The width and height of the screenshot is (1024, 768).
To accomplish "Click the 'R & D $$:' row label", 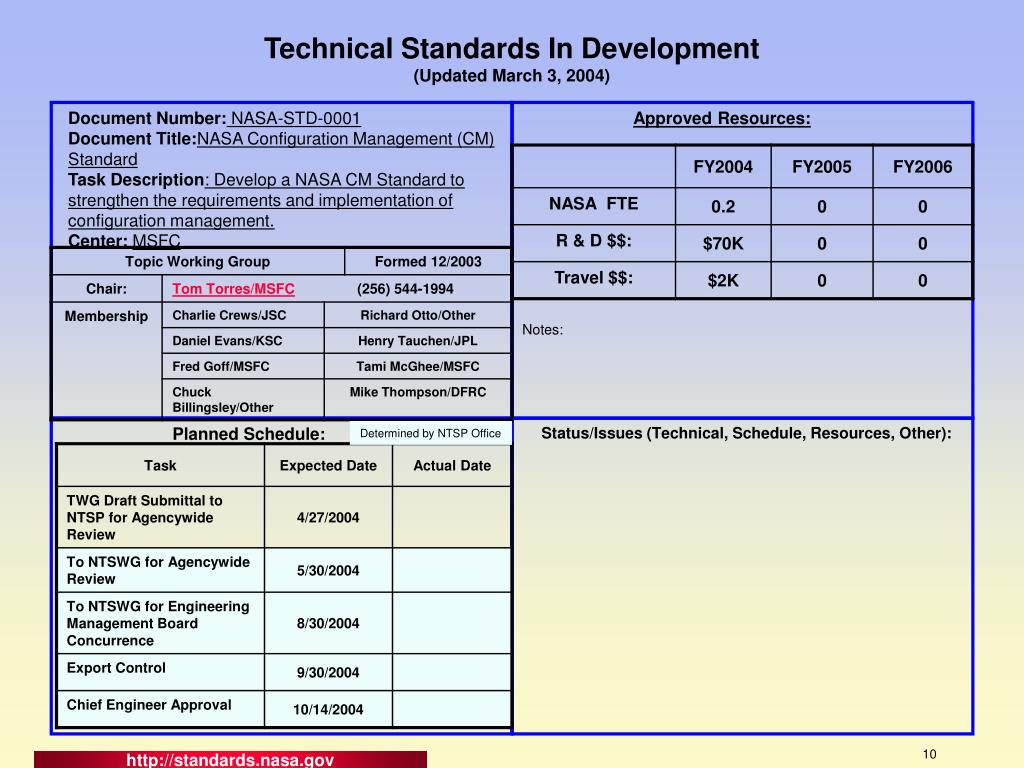I will coord(593,241).
